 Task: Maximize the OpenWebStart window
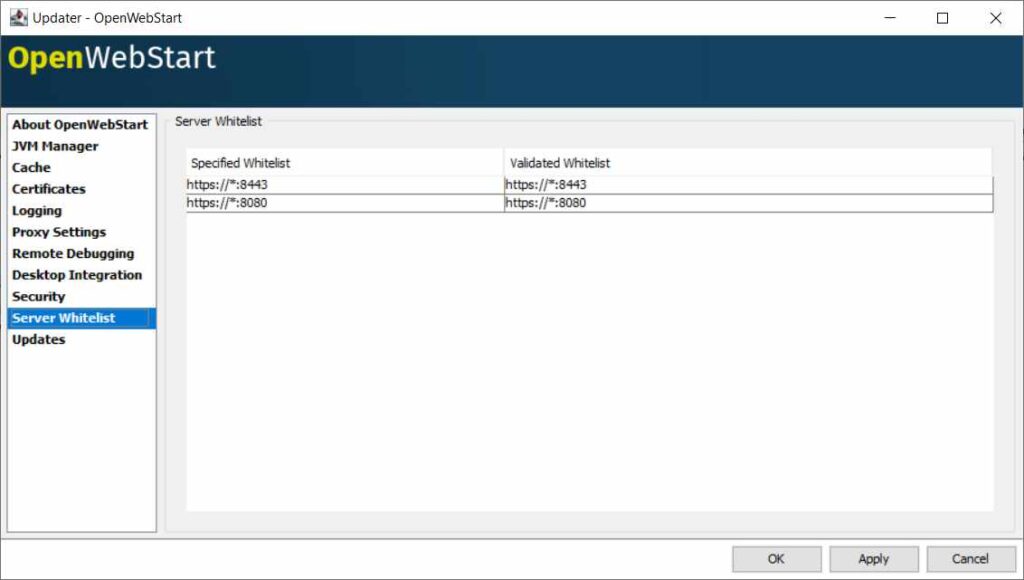point(942,18)
